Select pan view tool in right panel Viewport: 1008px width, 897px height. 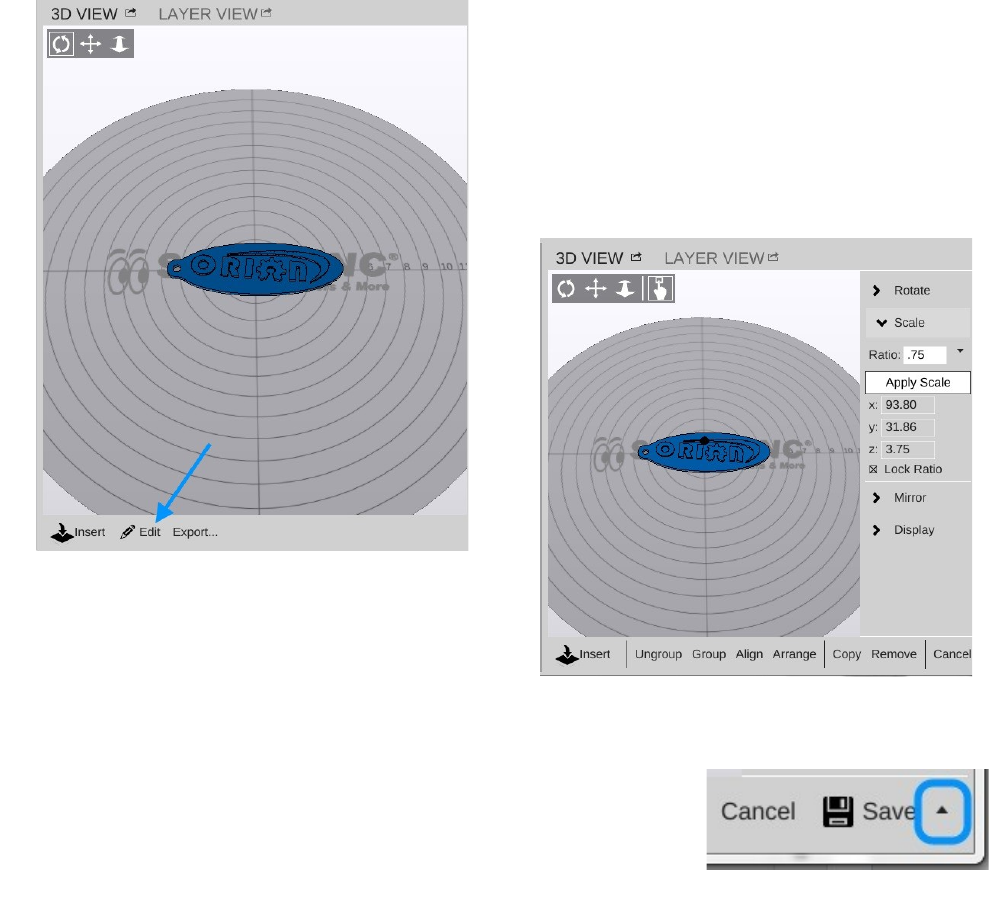point(596,289)
